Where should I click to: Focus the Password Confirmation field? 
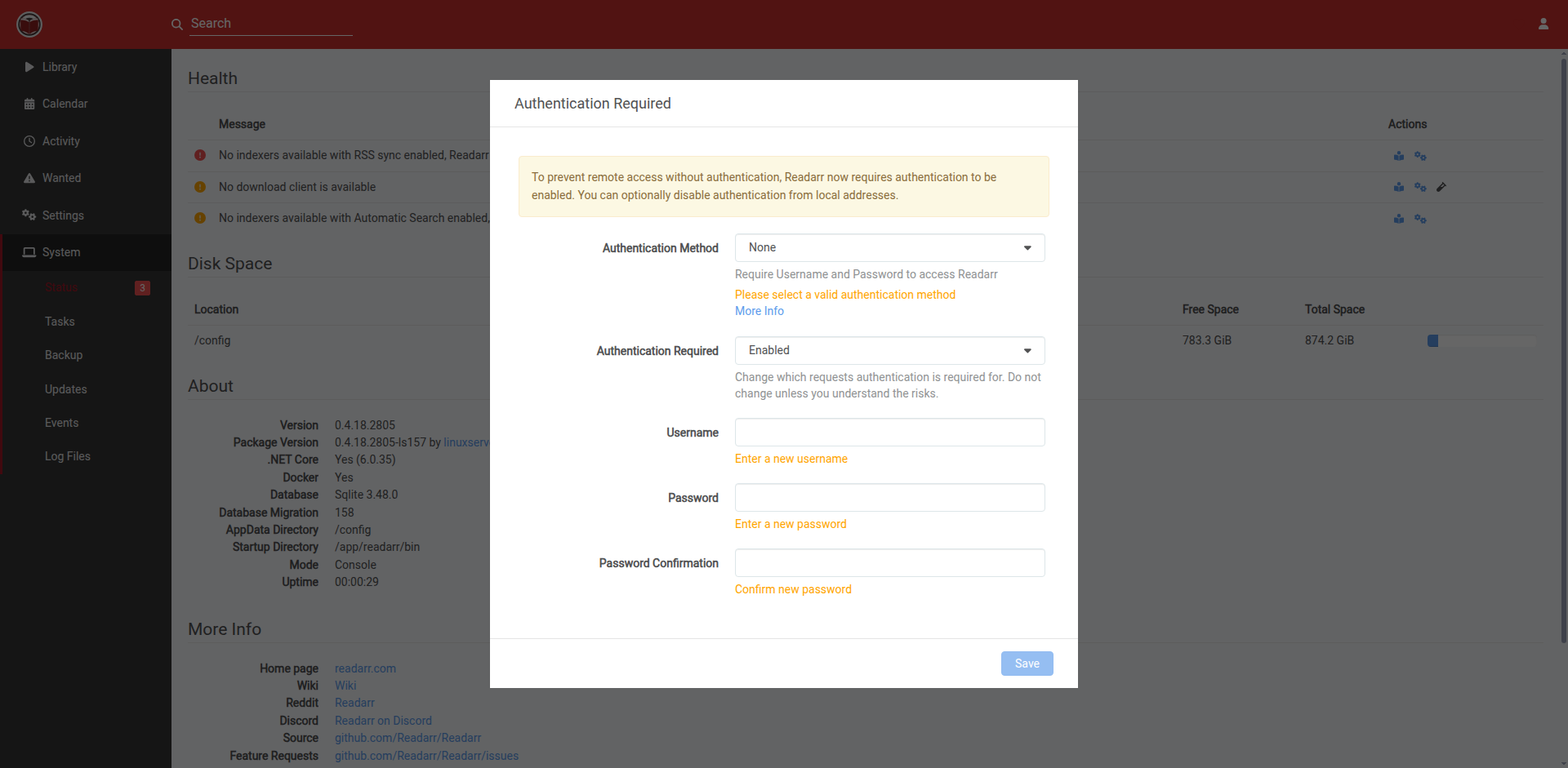click(x=890, y=563)
